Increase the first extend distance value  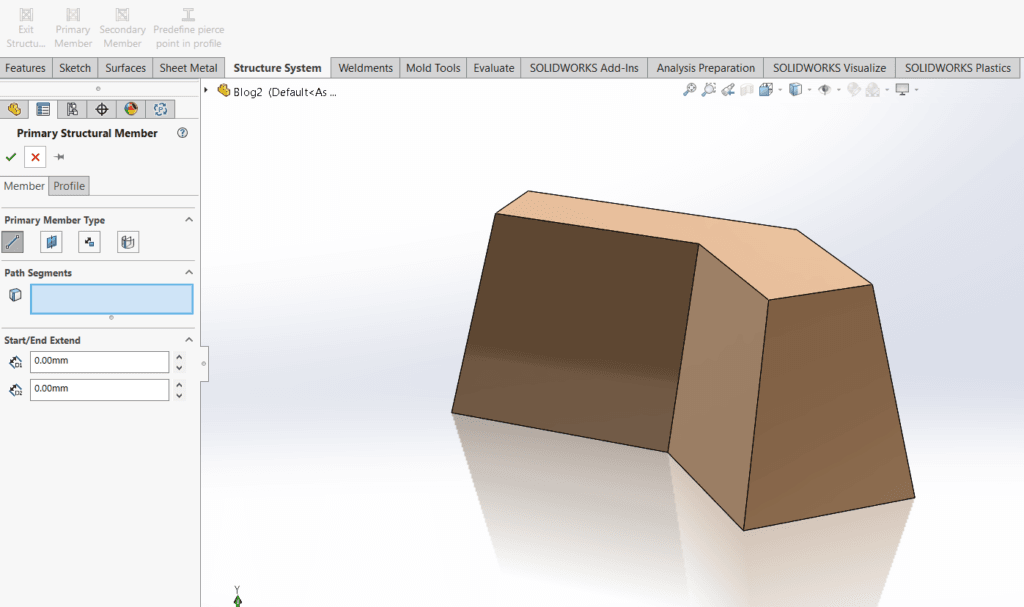(x=179, y=356)
